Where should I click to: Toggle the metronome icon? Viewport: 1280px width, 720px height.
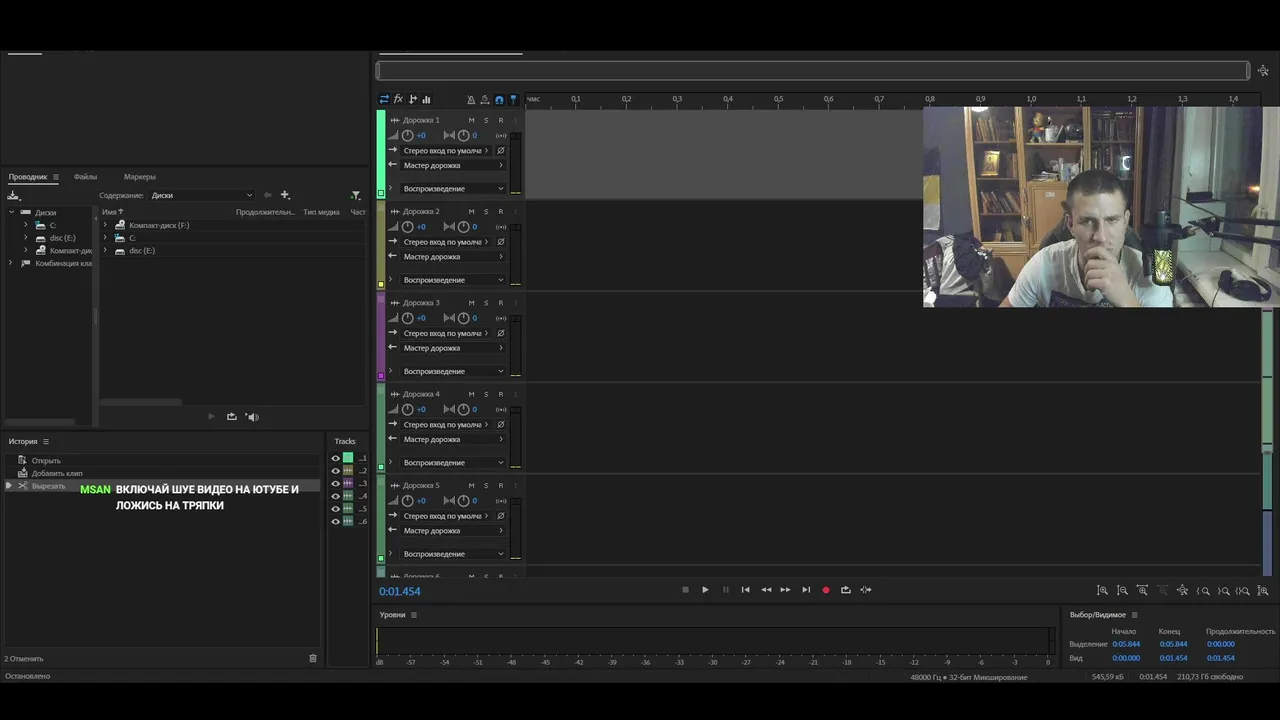(471, 99)
